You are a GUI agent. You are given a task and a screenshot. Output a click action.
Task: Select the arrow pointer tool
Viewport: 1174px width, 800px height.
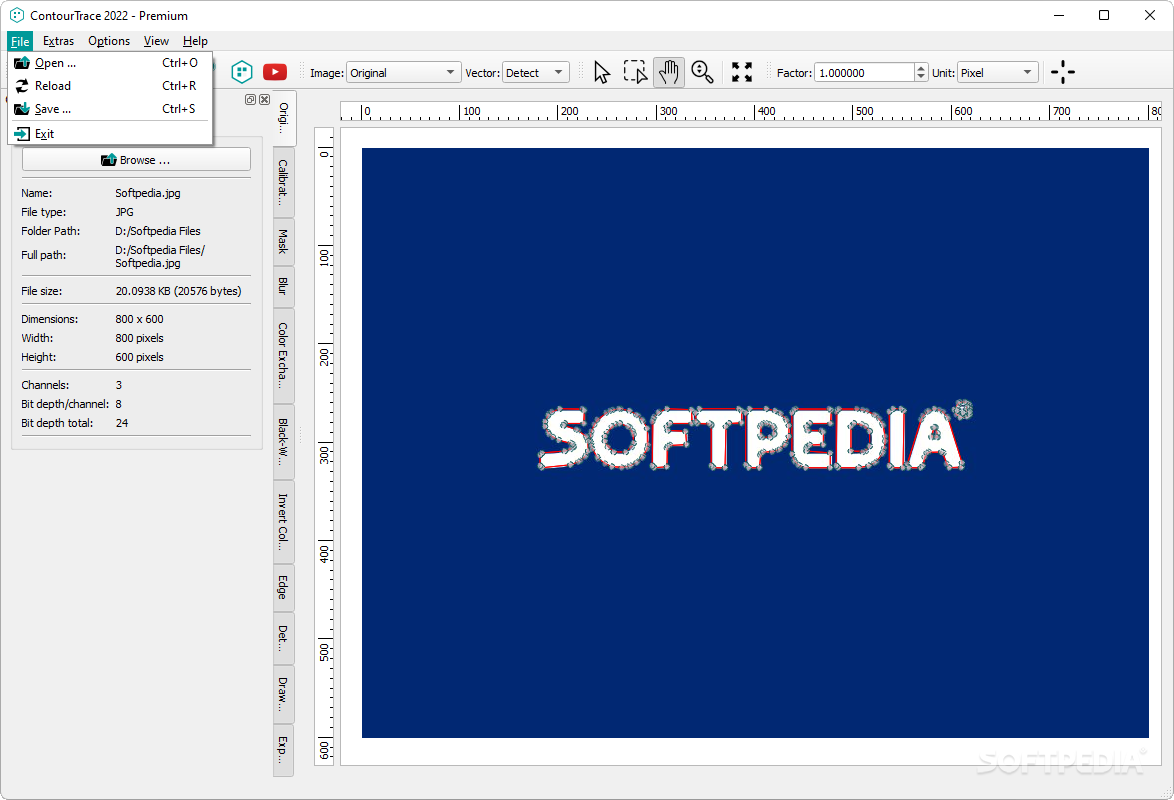click(x=602, y=72)
